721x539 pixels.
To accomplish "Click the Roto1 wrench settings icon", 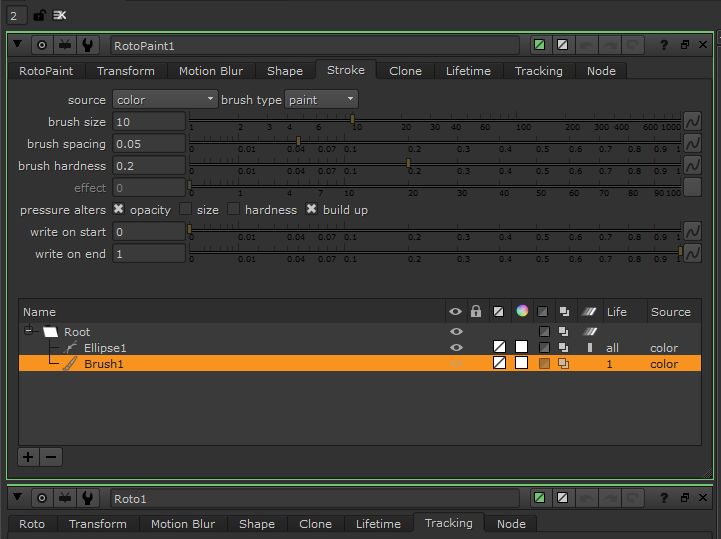I will 87,498.
